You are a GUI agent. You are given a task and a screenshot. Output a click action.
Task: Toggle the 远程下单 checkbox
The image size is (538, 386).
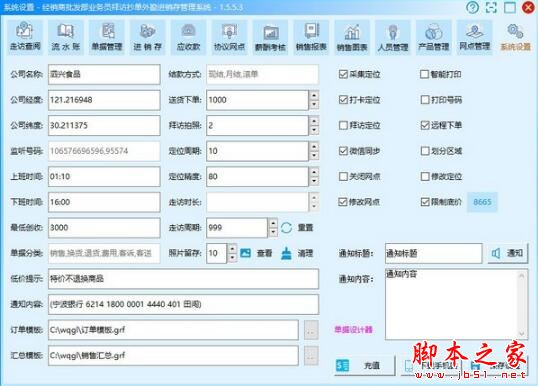pyautogui.click(x=425, y=125)
